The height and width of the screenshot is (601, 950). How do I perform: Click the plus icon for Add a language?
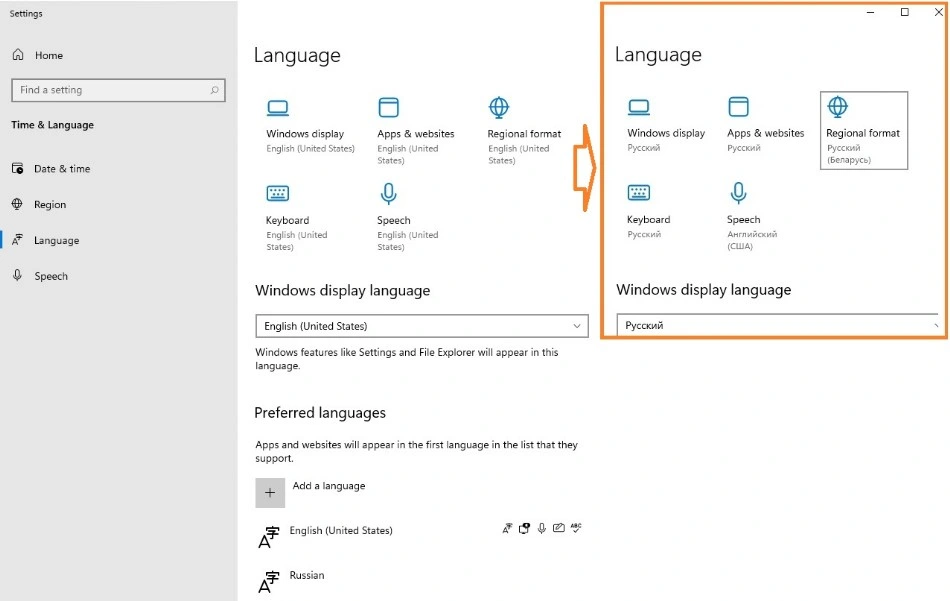click(270, 493)
